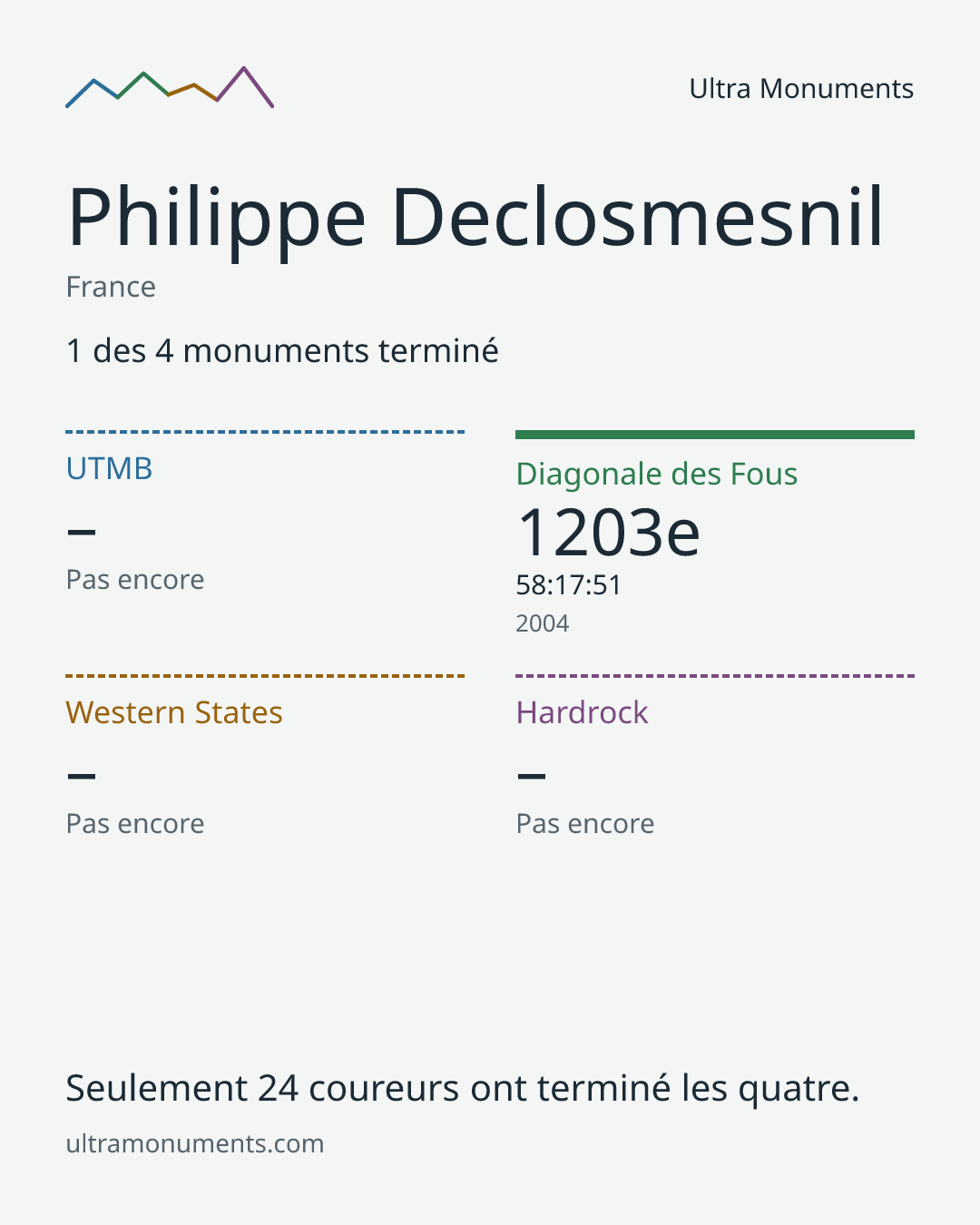This screenshot has width=980, height=1225.
Task: Click 'Pas encore' under UTMB
Action: click(x=135, y=580)
